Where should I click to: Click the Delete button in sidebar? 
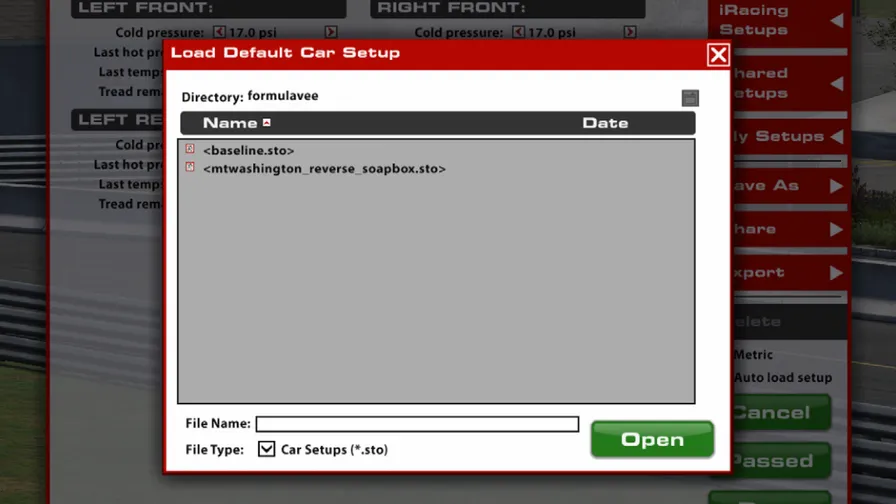click(x=789, y=322)
